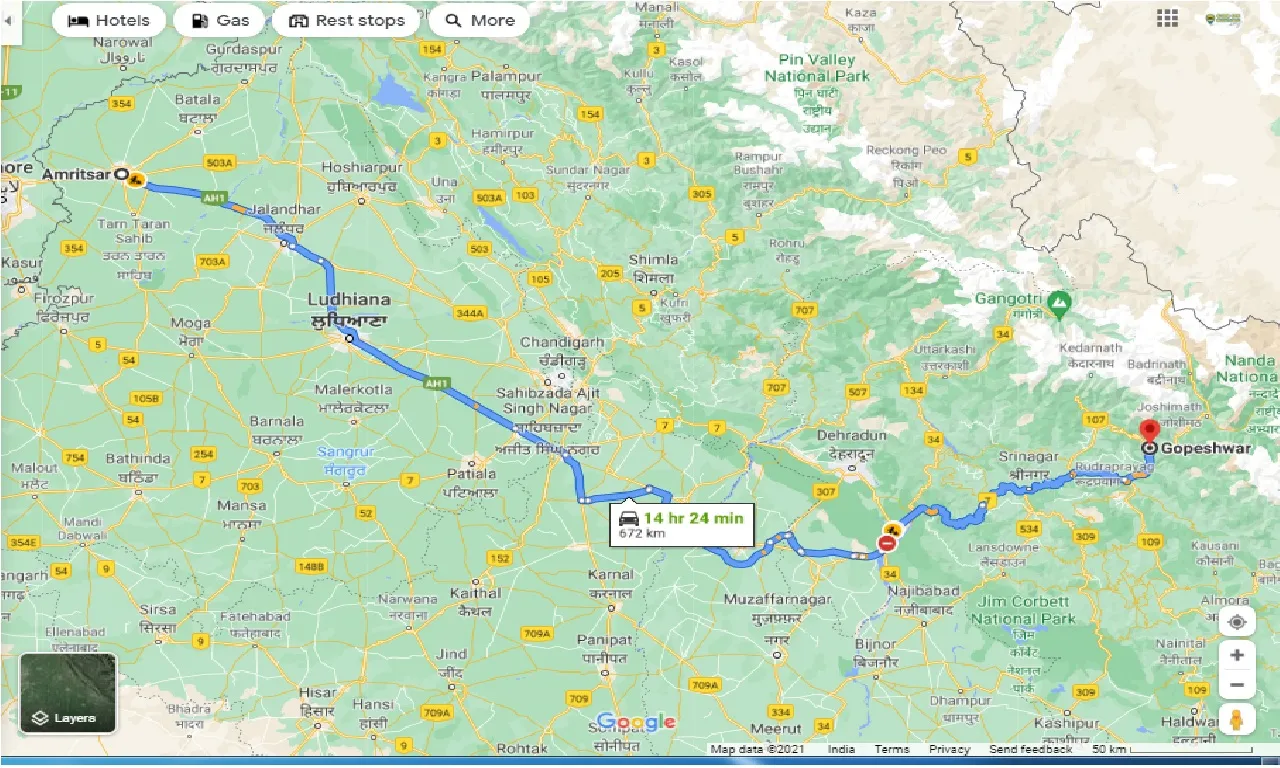Pick up the Street View pegman
Image resolution: width=1280 pixels, height=768 pixels.
(x=1237, y=719)
